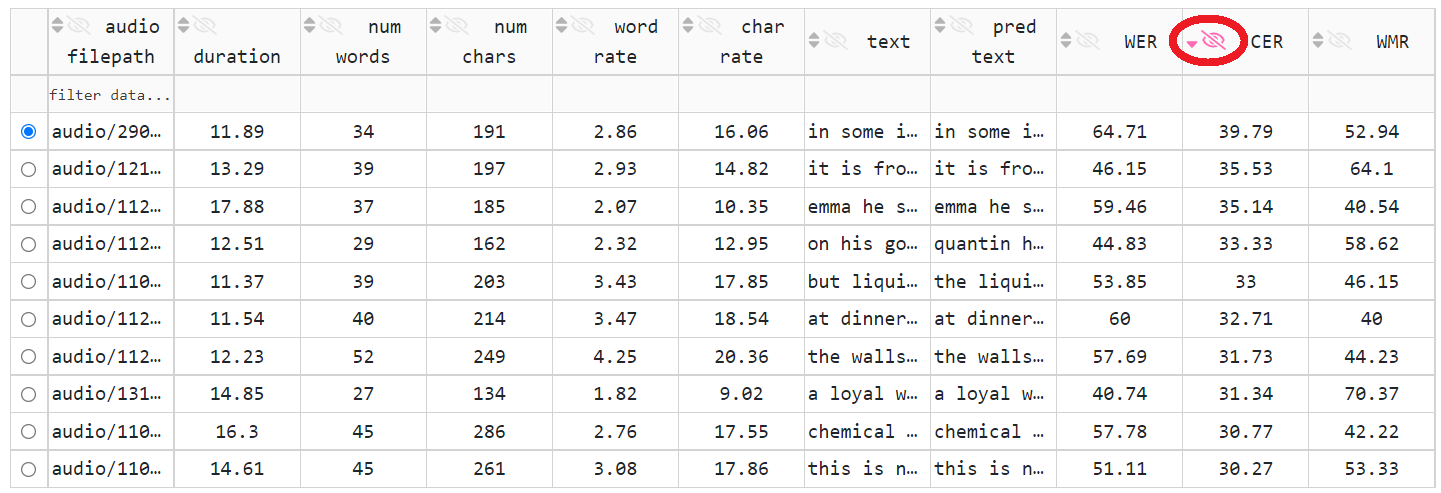Image resolution: width=1441 pixels, height=493 pixels.
Task: Sort by char rate column arrows
Action: pos(686,26)
